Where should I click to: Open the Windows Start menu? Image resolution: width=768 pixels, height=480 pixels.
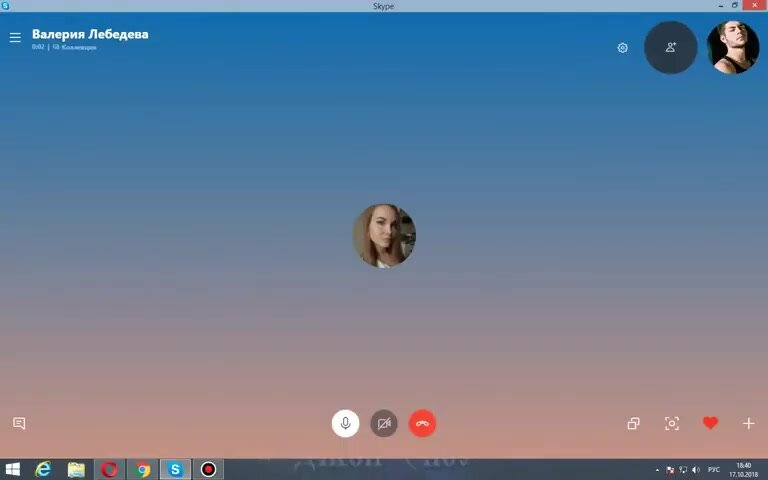13,469
